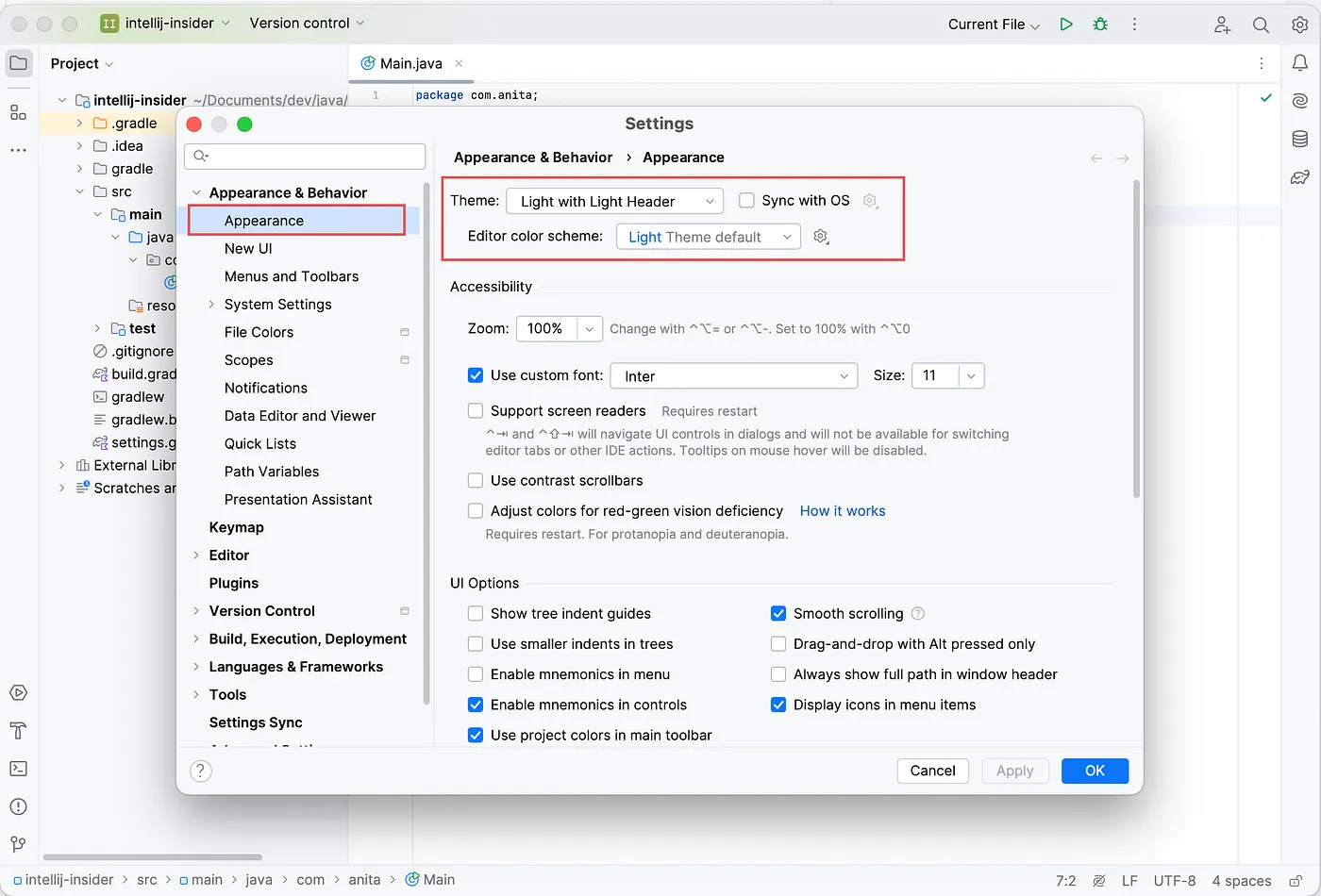Image resolution: width=1321 pixels, height=896 pixels.
Task: Open the Database tool window
Action: (1300, 138)
